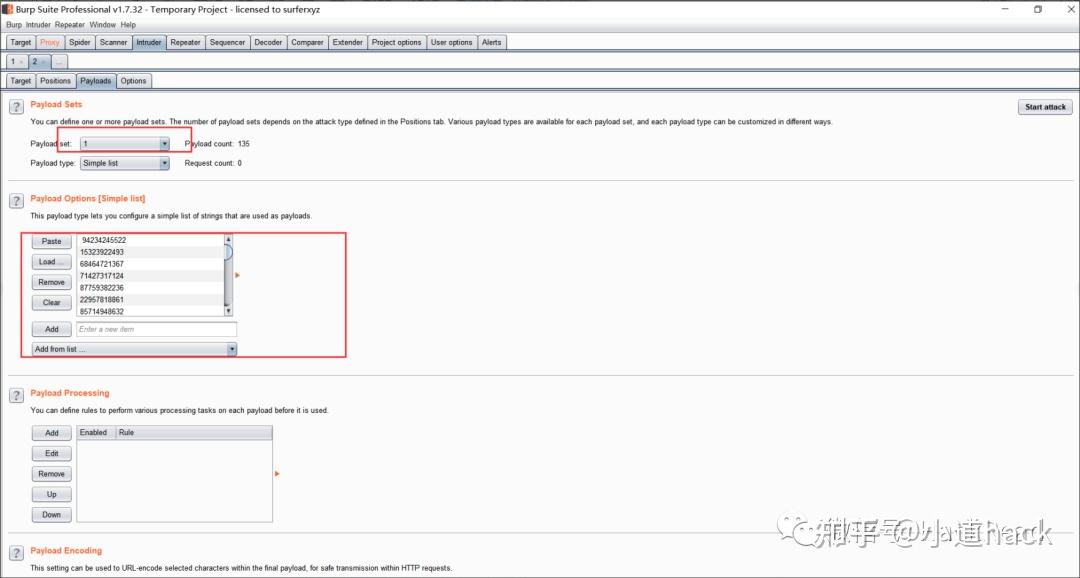Switch to the Comparer tab
The image size is (1080, 578).
(307, 43)
